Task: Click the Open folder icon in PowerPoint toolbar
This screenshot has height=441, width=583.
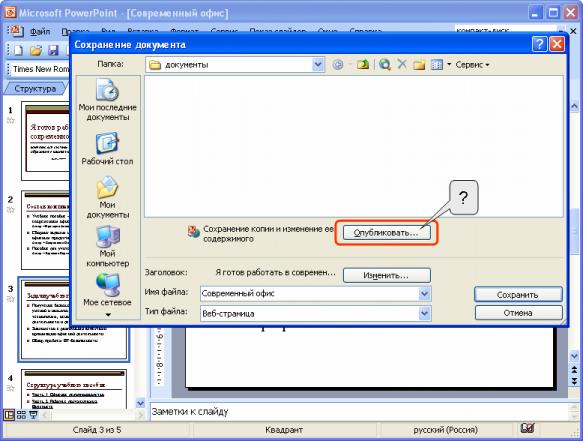Action: (36, 50)
